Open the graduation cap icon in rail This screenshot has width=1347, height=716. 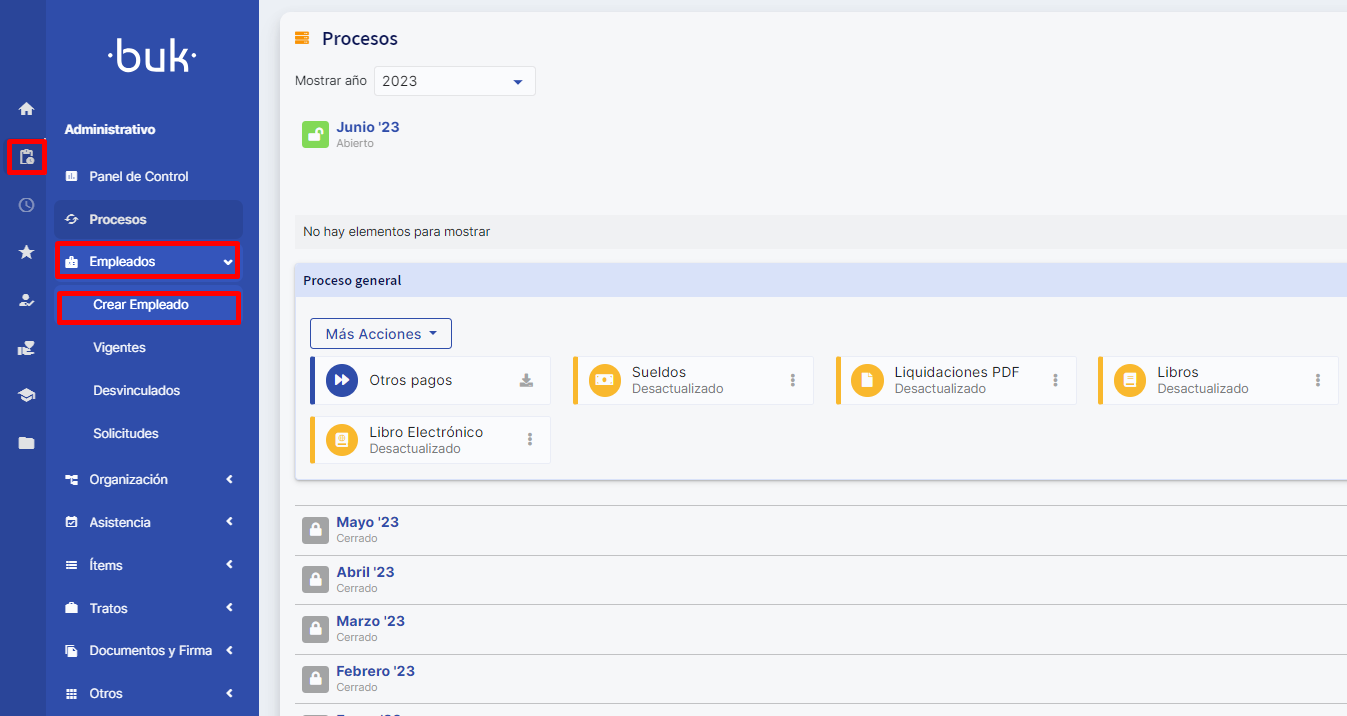coord(27,396)
